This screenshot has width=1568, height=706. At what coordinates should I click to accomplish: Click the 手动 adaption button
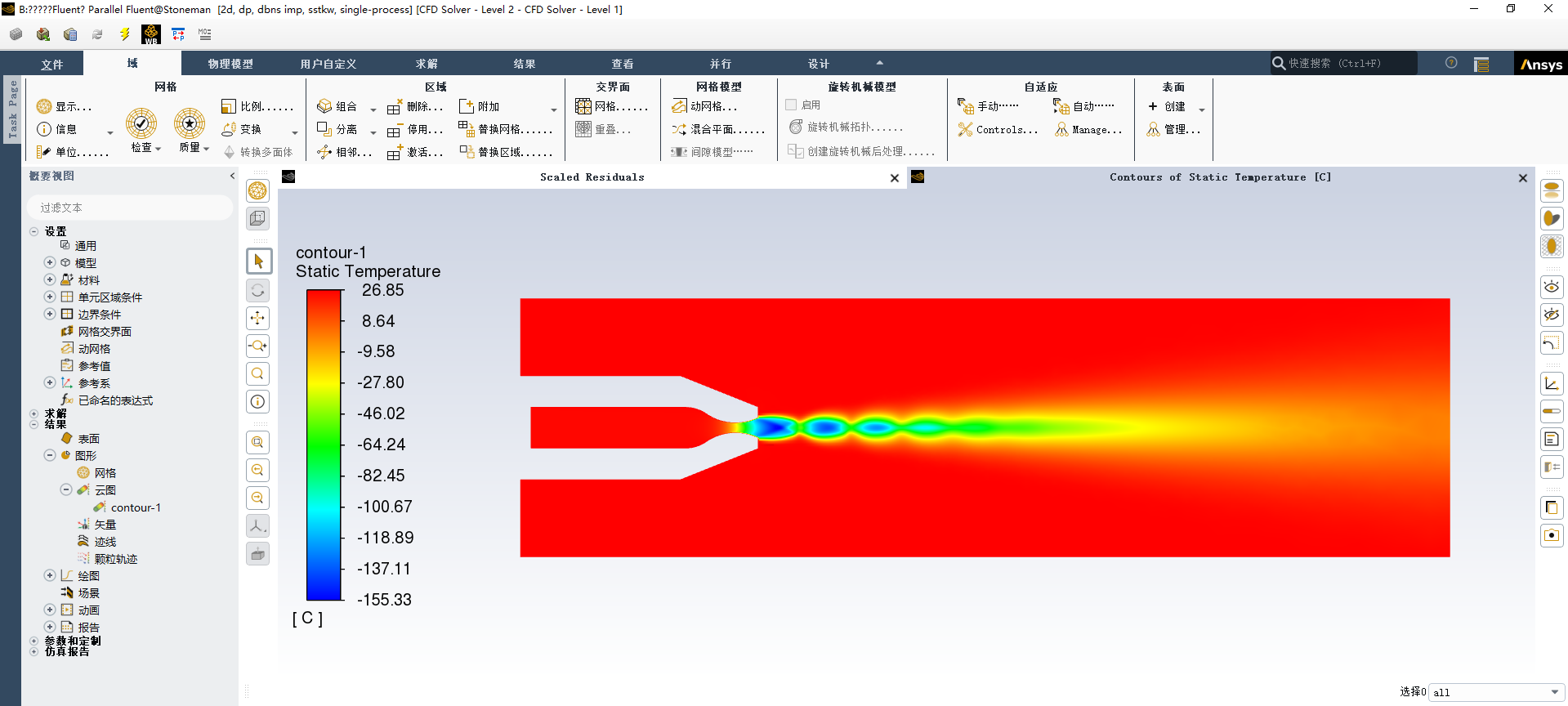click(989, 106)
